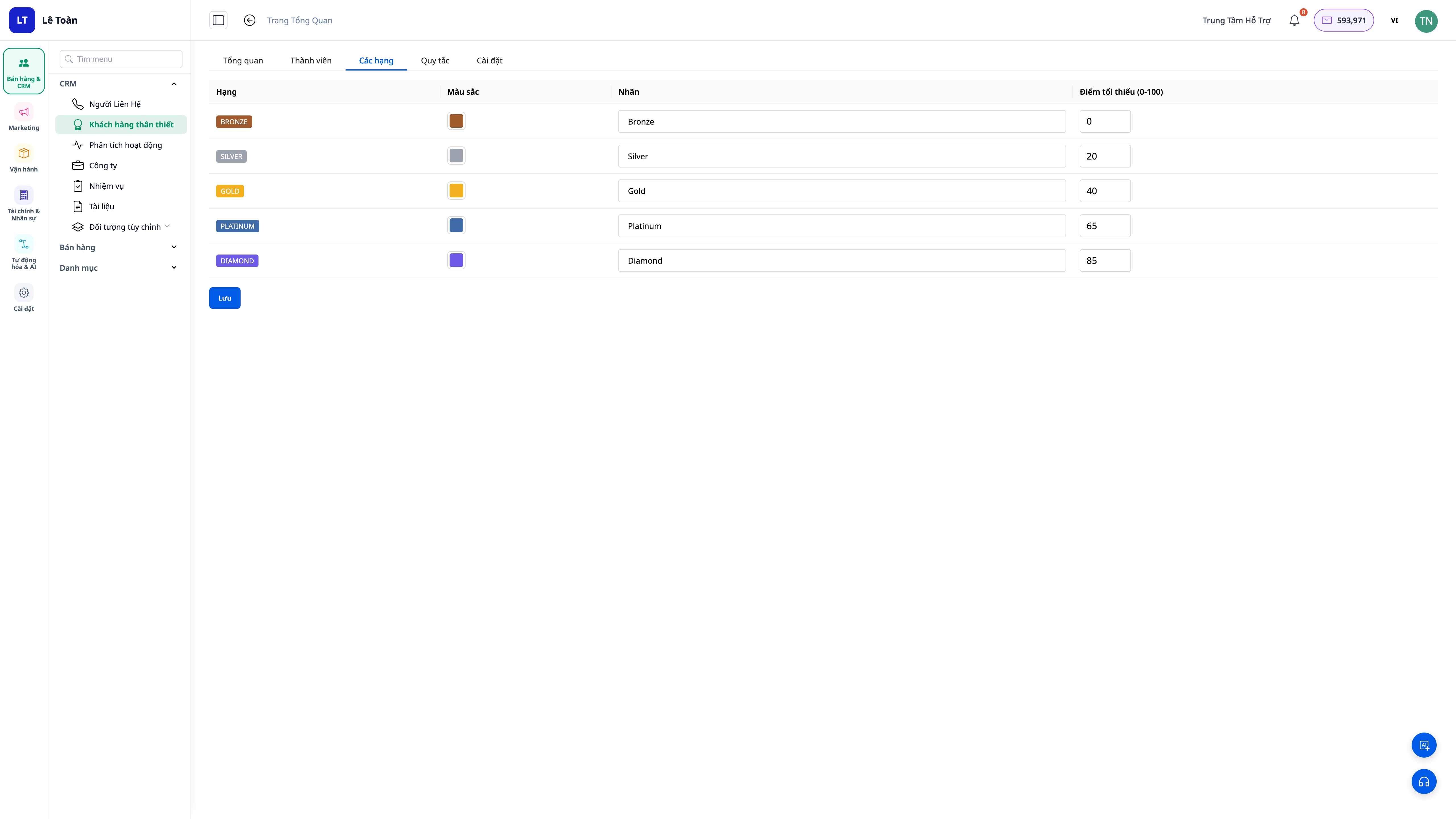Click Diamond minimum points field showing 85
Viewport: 1456px width, 819px height.
pyautogui.click(x=1105, y=260)
